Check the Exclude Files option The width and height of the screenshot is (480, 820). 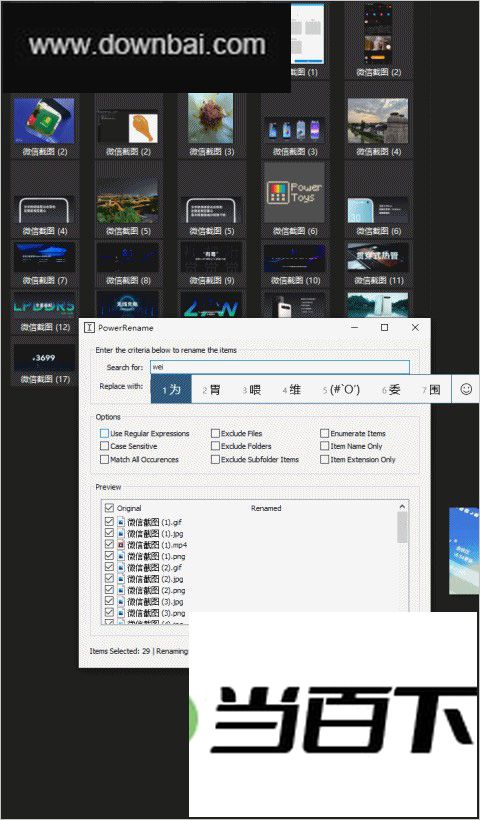coord(215,434)
